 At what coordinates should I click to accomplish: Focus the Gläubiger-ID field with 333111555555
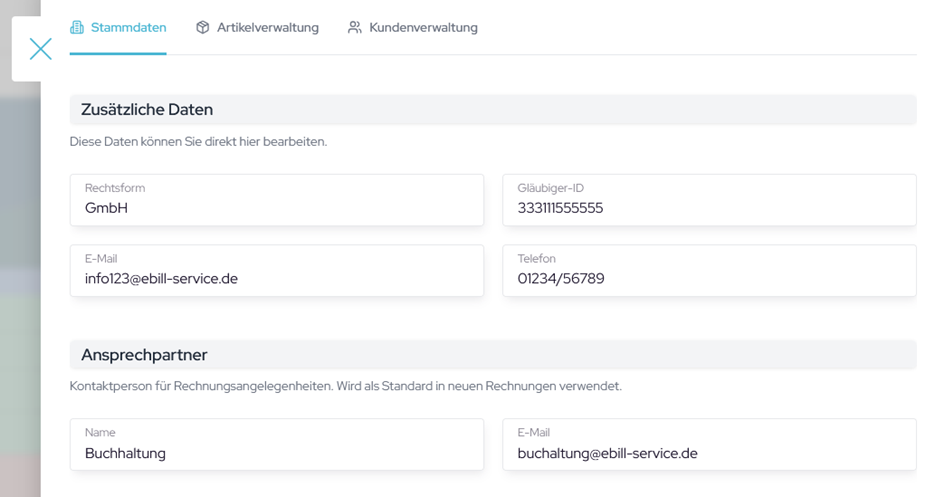coord(709,208)
